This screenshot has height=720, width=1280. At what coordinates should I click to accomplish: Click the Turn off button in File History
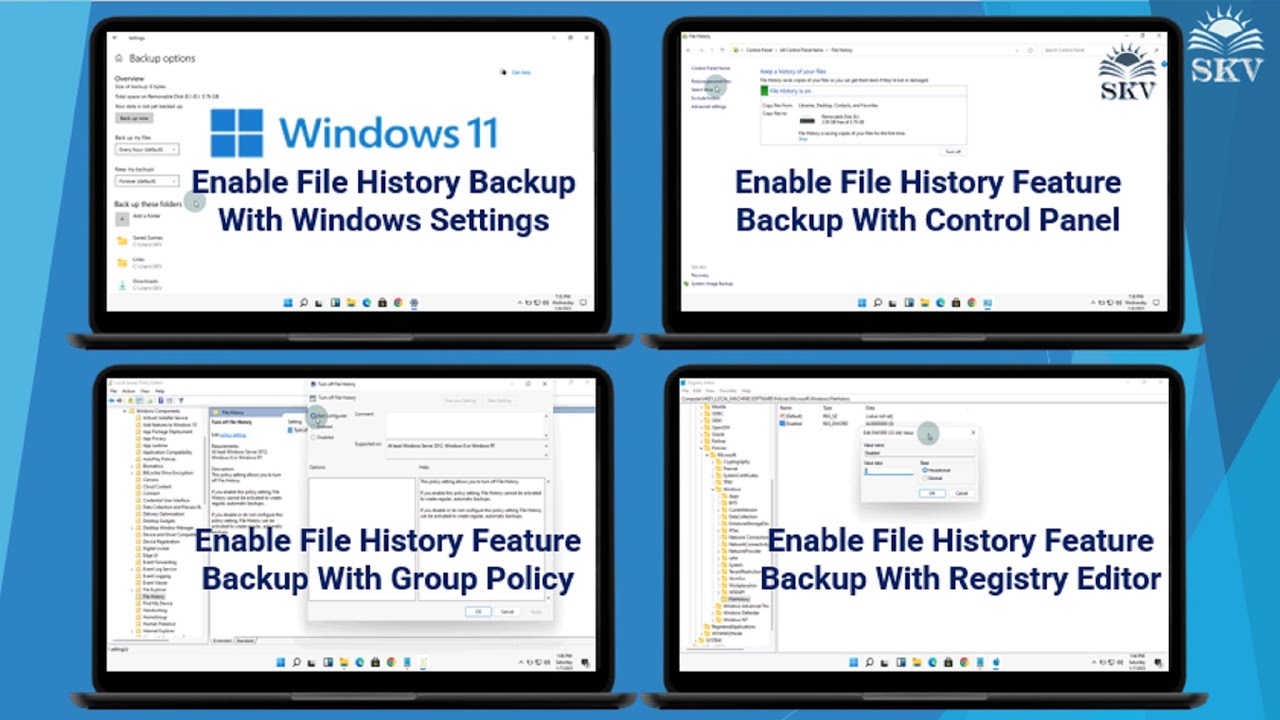pos(953,152)
